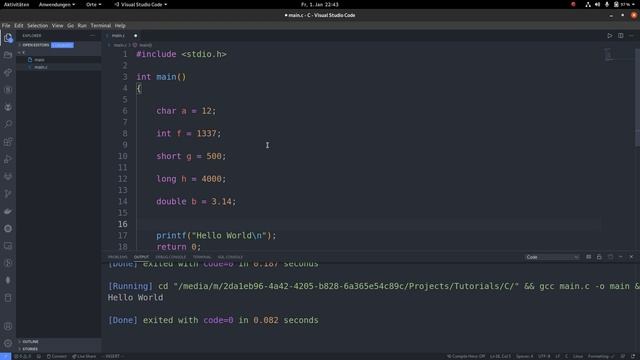Click the Live Share status bar button
640x360 pixels.
coord(84,356)
